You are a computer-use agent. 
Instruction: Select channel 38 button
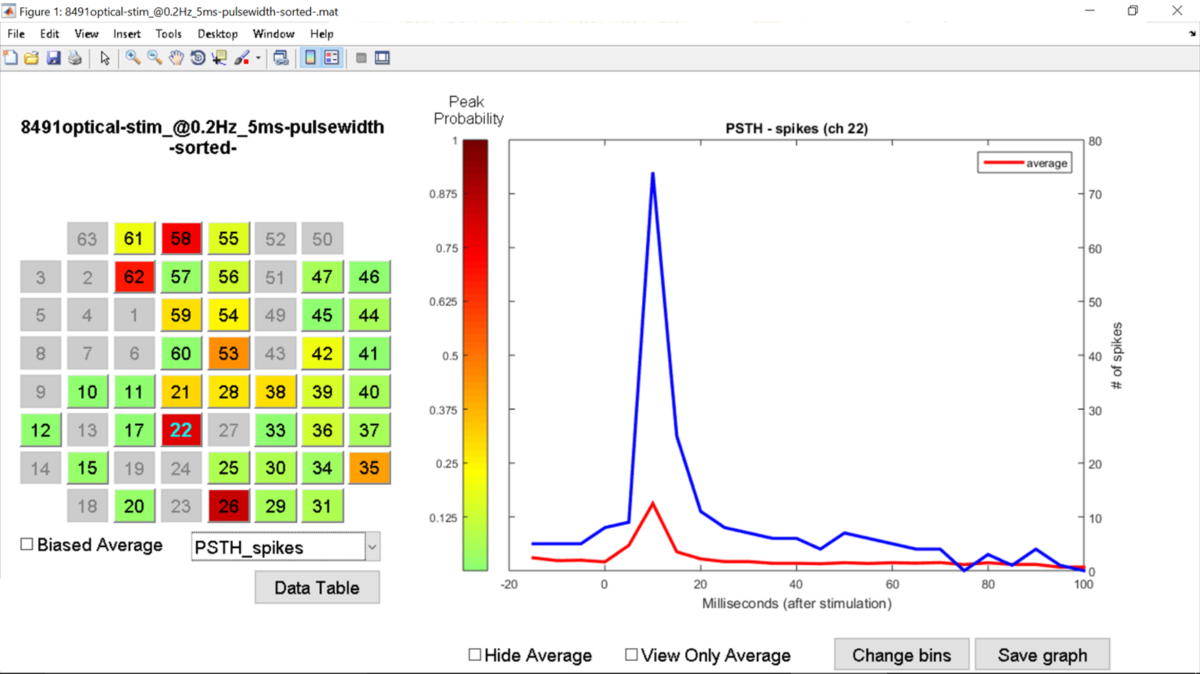[275, 392]
